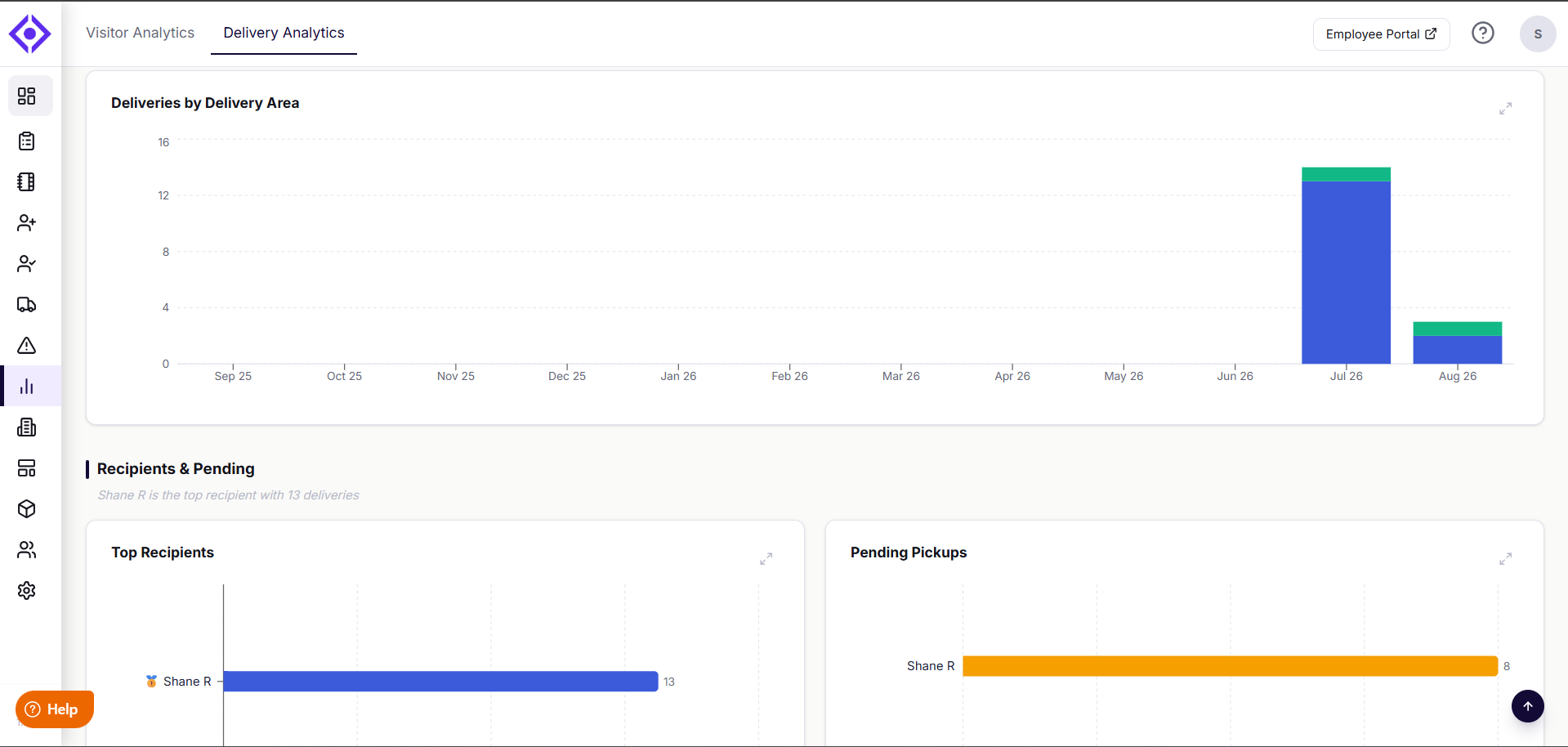The width and height of the screenshot is (1568, 747).
Task: Click the 'Shane R' label in Pending Pickups
Action: pos(931,666)
